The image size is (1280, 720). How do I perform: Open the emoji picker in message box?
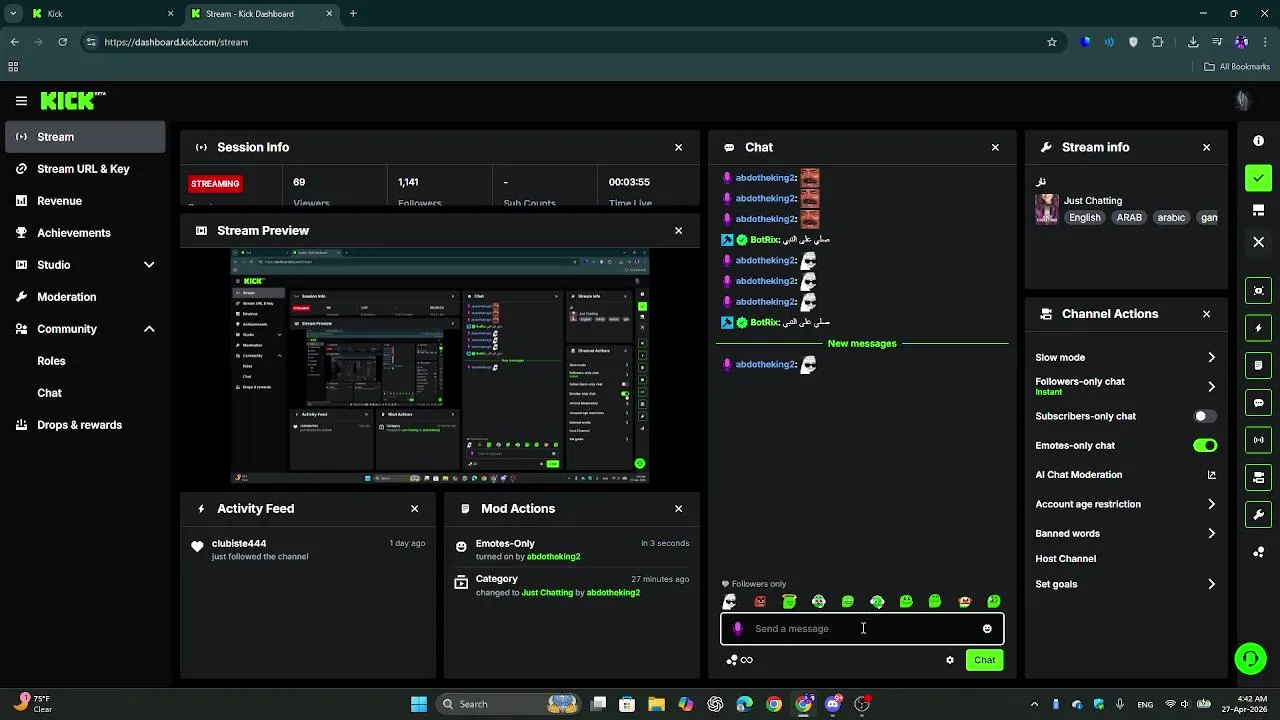[987, 629]
